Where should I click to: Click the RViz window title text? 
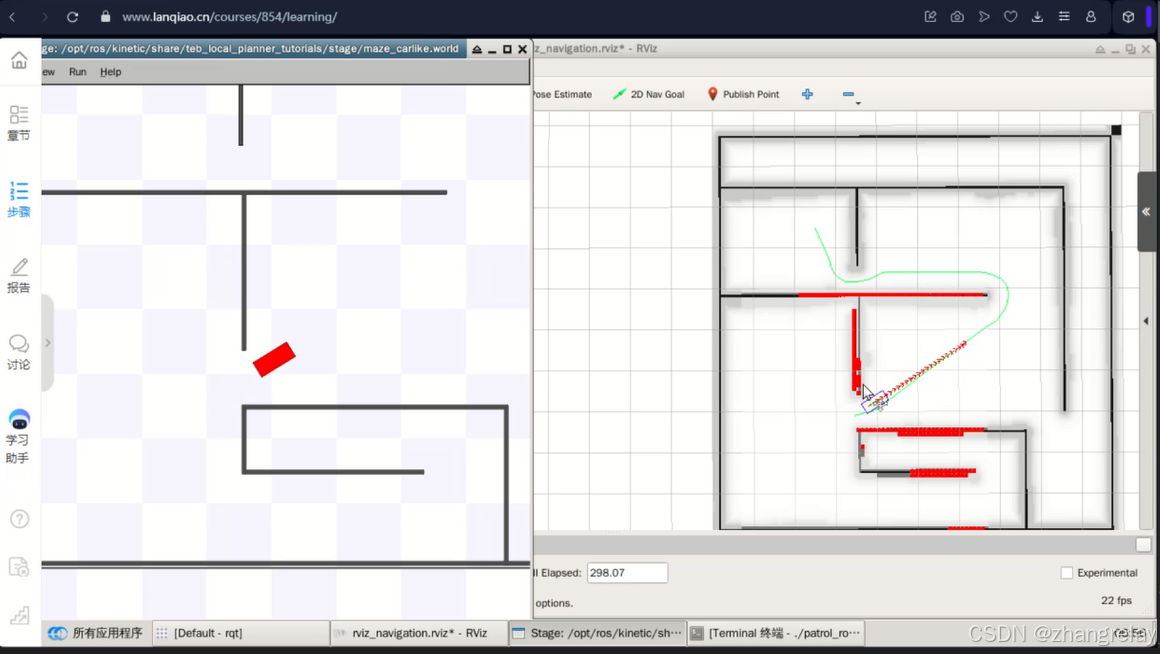coord(596,48)
